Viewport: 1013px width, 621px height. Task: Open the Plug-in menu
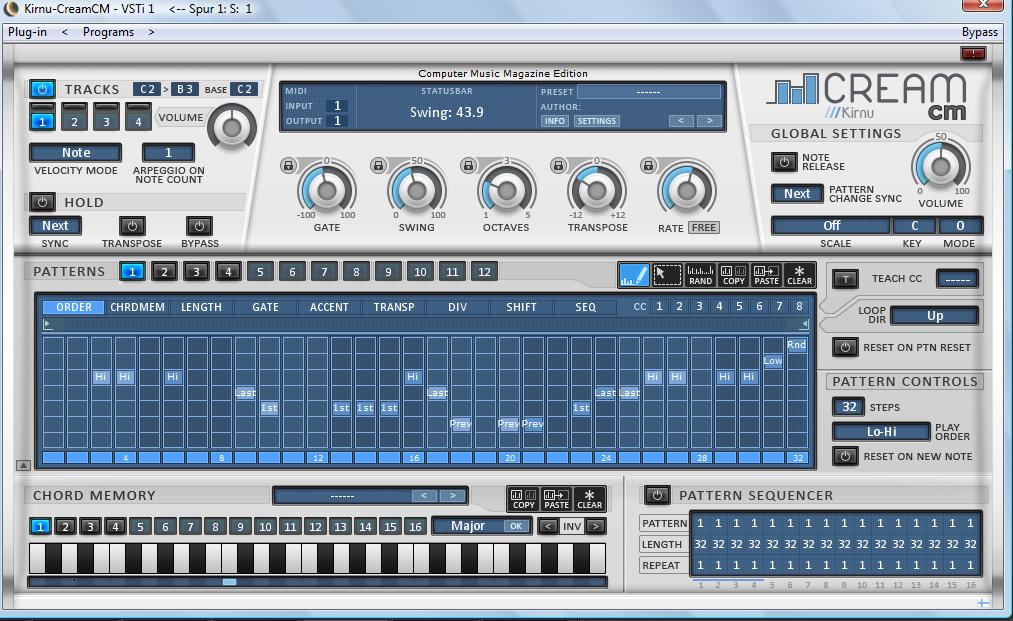27,32
